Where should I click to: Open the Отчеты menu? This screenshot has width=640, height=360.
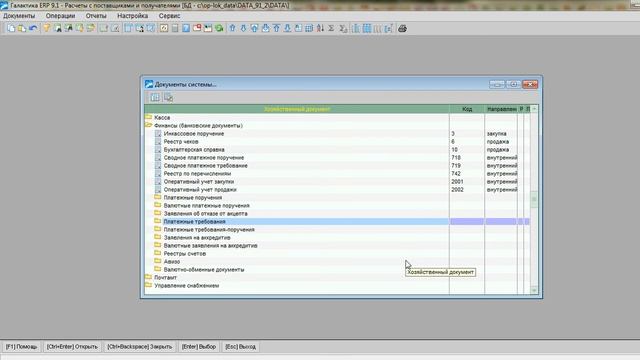(x=96, y=16)
